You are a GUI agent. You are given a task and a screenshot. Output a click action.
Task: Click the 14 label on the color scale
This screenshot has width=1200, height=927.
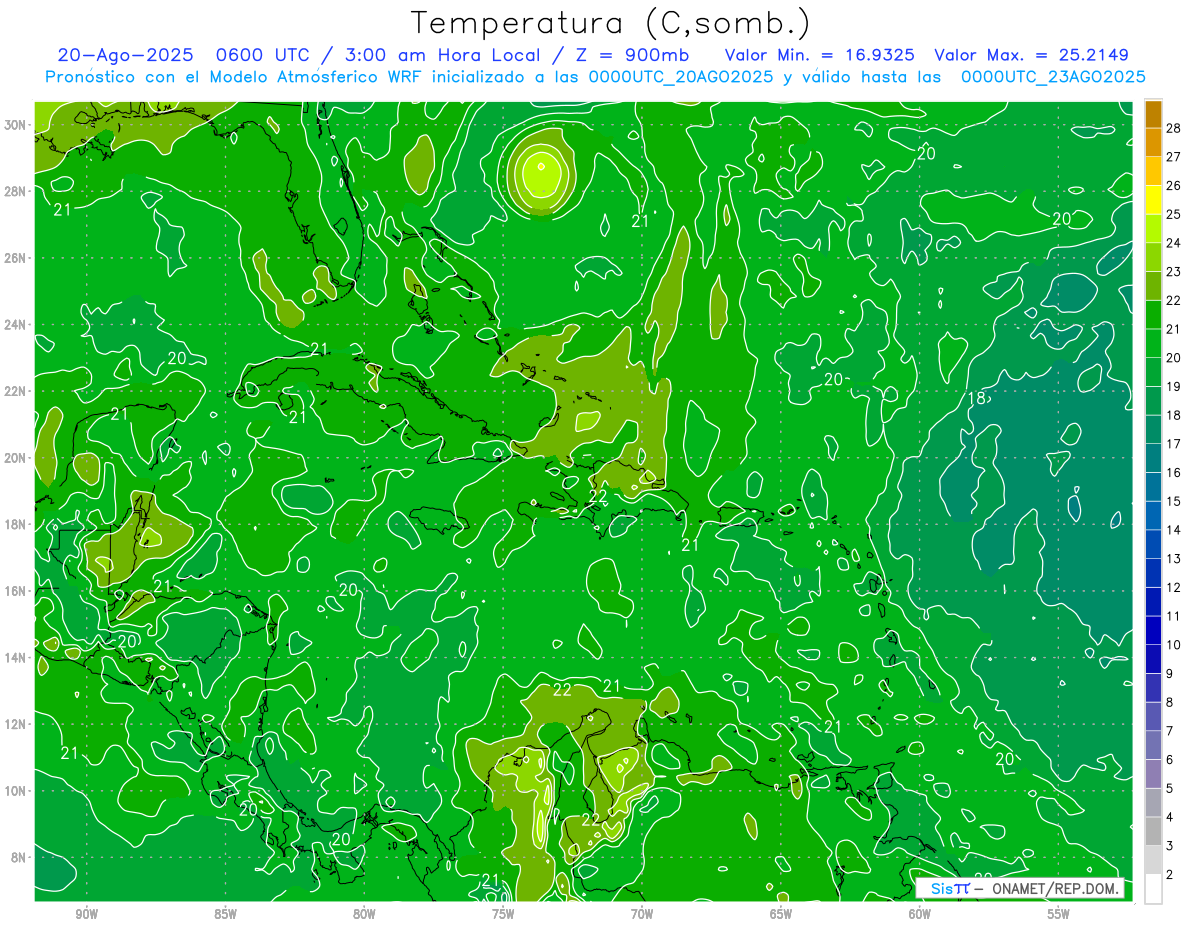[x=1174, y=530]
